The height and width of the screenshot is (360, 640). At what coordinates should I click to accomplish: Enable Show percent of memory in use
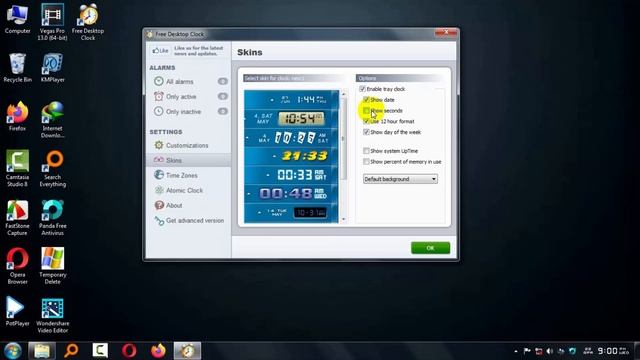point(366,162)
